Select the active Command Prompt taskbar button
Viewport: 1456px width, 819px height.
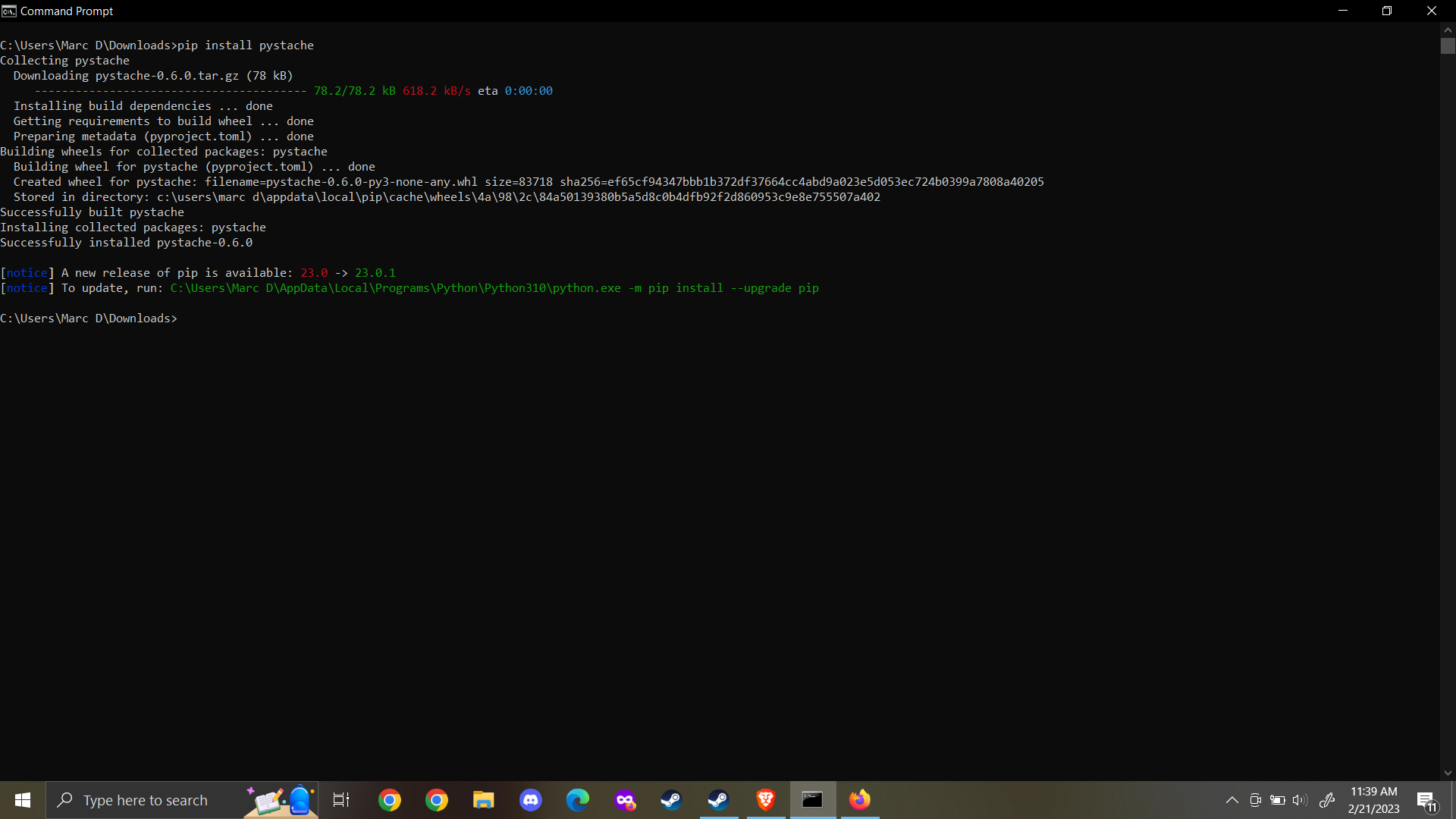pyautogui.click(x=813, y=800)
